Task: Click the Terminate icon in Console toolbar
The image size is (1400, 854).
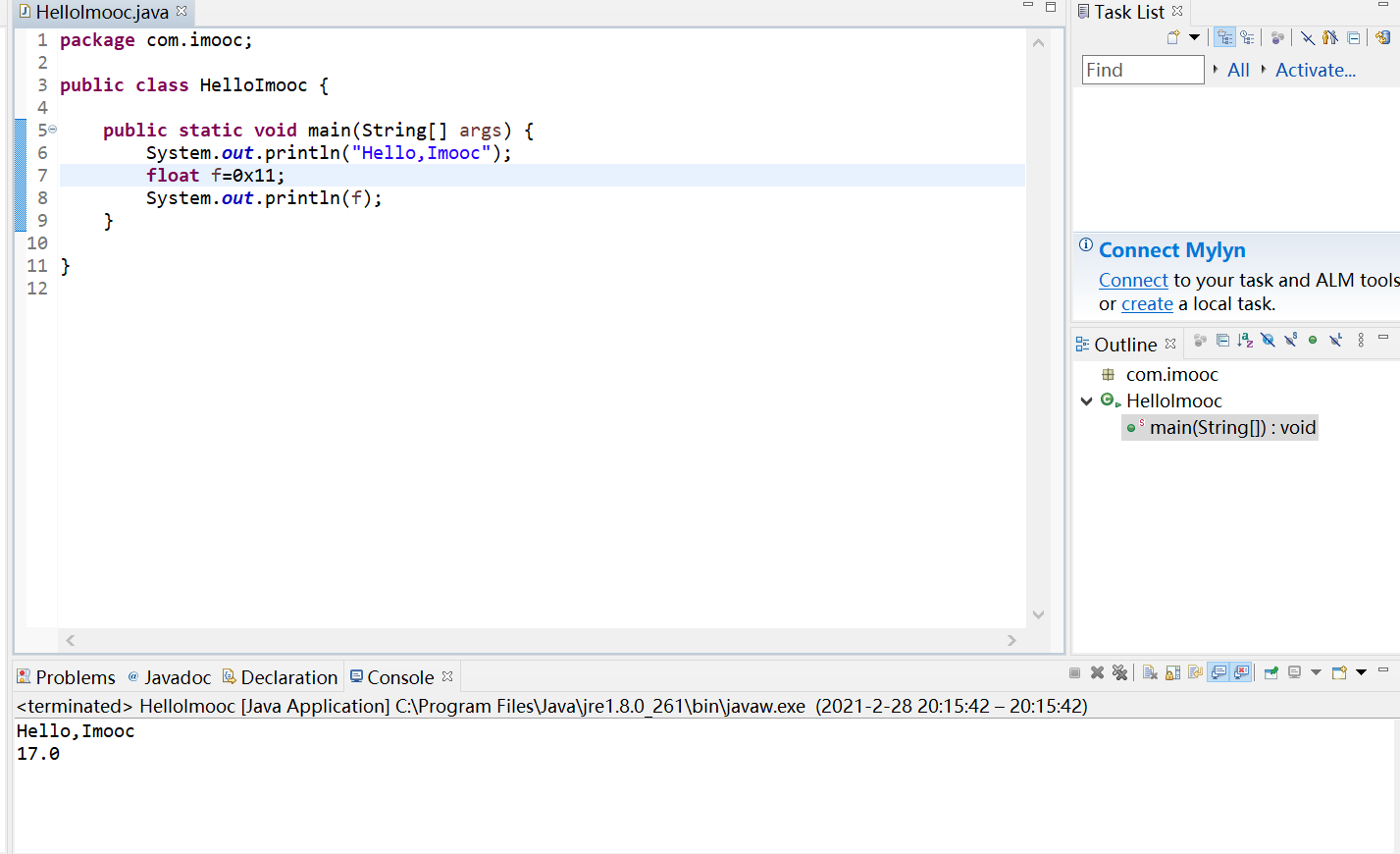Action: pyautogui.click(x=1074, y=672)
